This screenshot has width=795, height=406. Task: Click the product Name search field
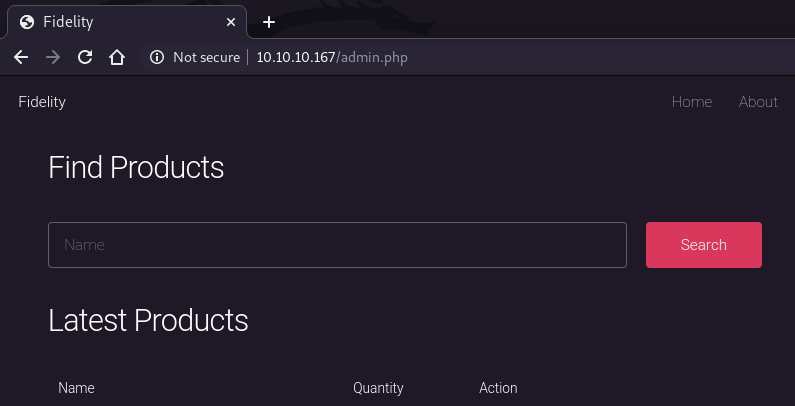(337, 245)
